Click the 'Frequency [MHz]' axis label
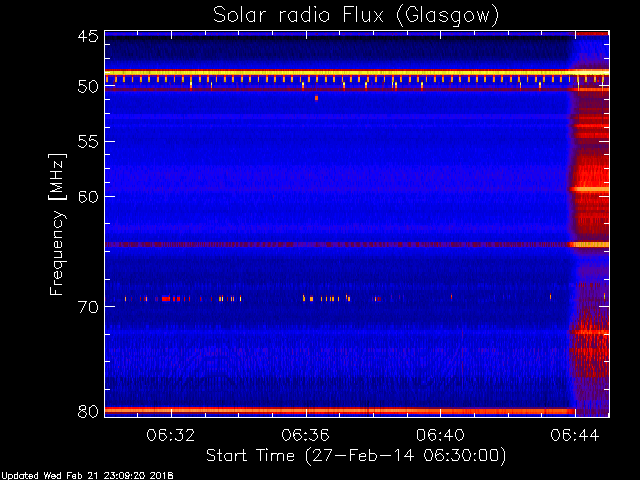Screen dimensions: 640x480 click(x=57, y=224)
